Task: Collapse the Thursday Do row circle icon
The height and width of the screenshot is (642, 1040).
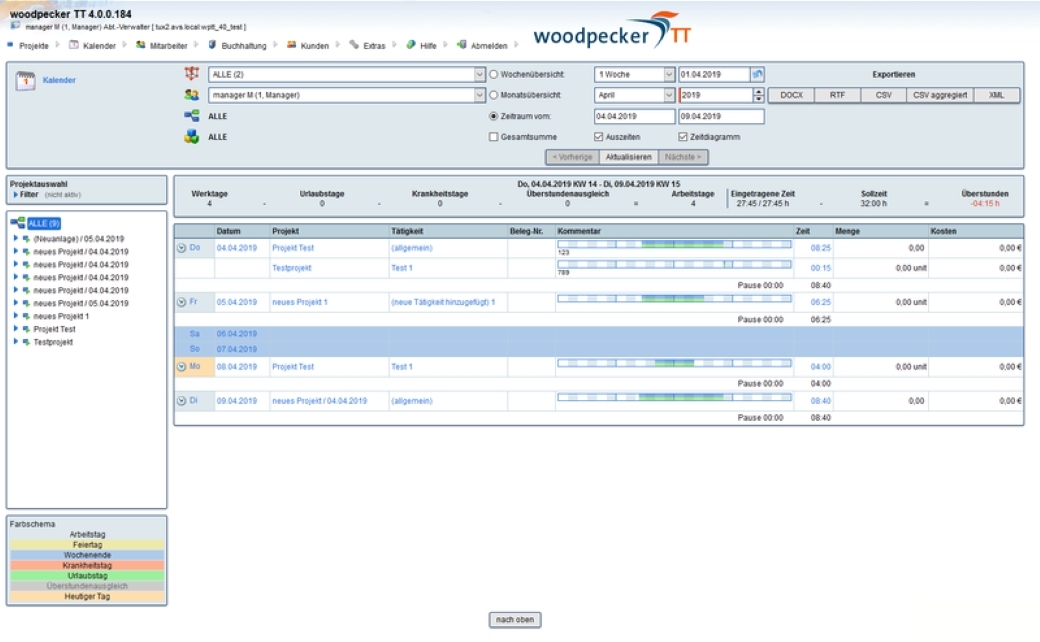Action: pos(181,248)
